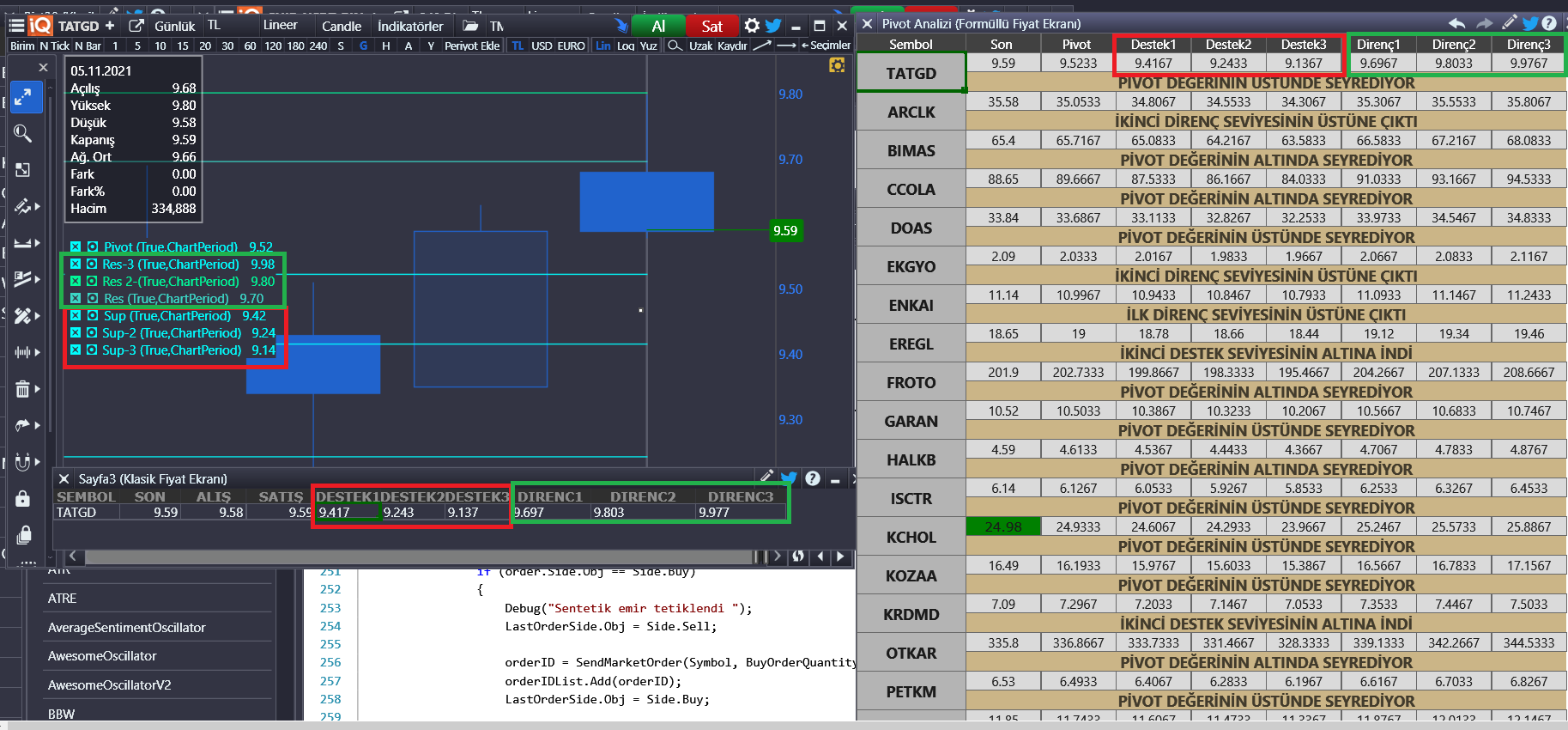Remove the Sup-2 indicator with its X box
The width and height of the screenshot is (1568, 730).
(x=76, y=333)
